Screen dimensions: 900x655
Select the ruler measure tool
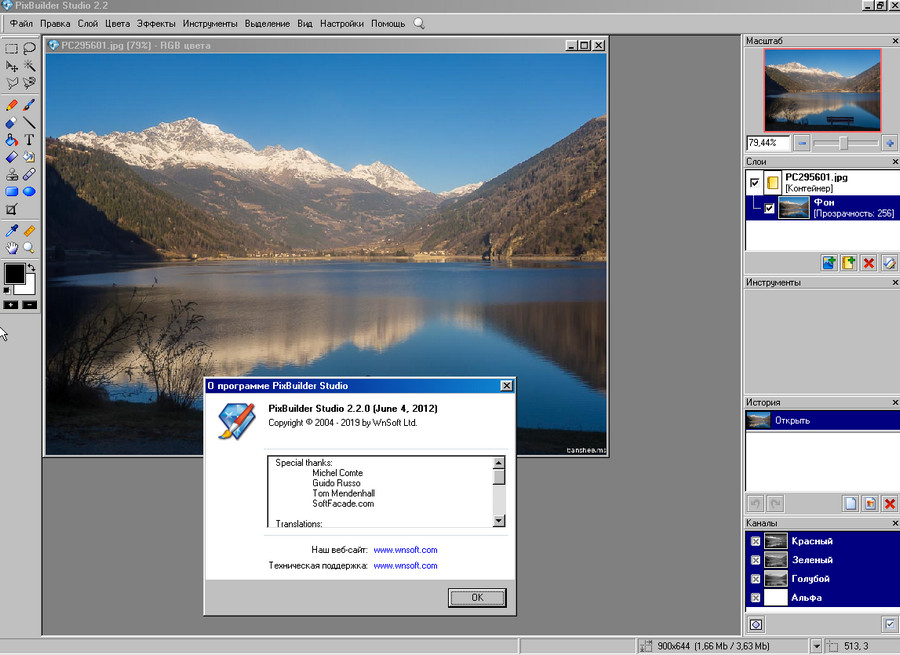(29, 231)
